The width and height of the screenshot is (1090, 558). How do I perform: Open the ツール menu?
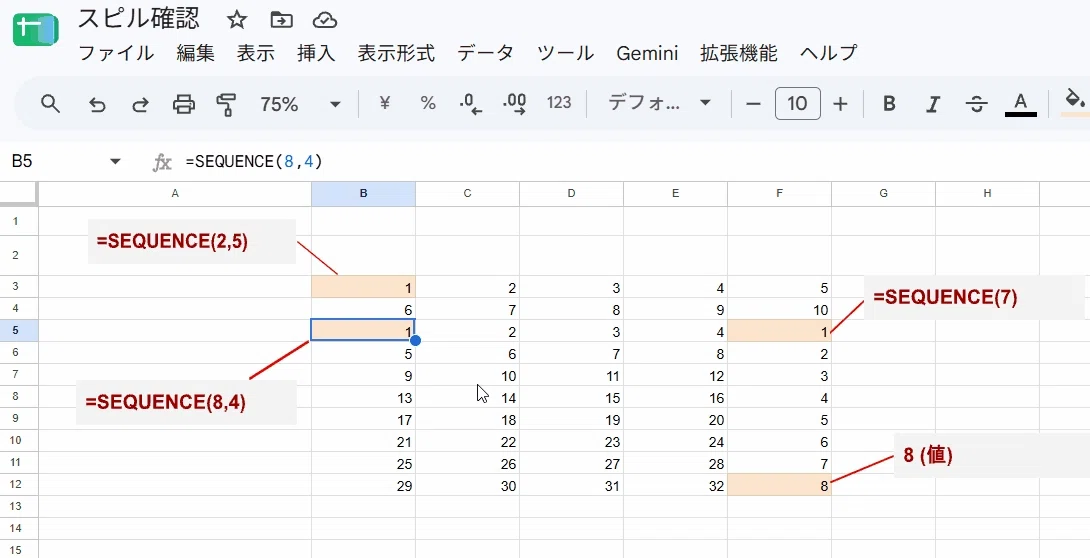click(x=565, y=53)
